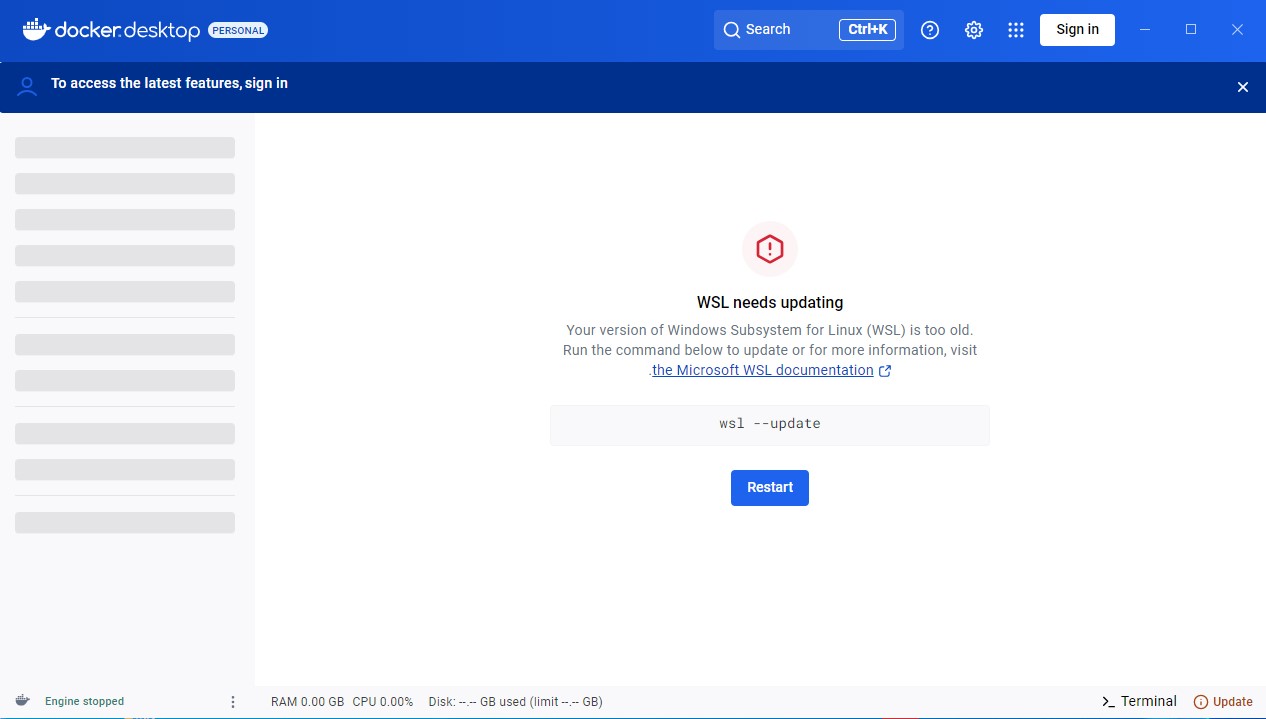Click the RAM 0.00 GB readout

click(307, 702)
